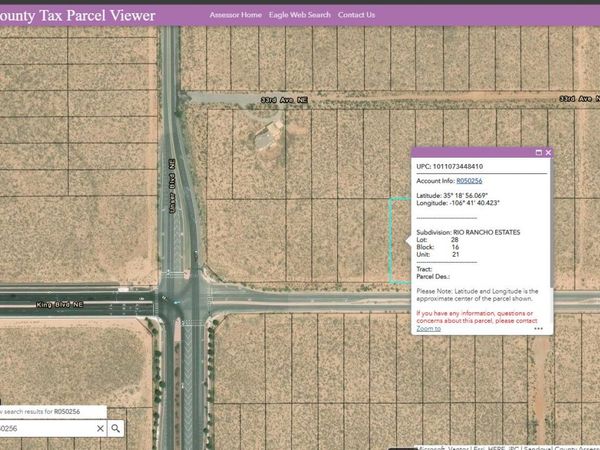Click the Block: 16 value
This screenshot has height=450, width=600.
click(455, 247)
